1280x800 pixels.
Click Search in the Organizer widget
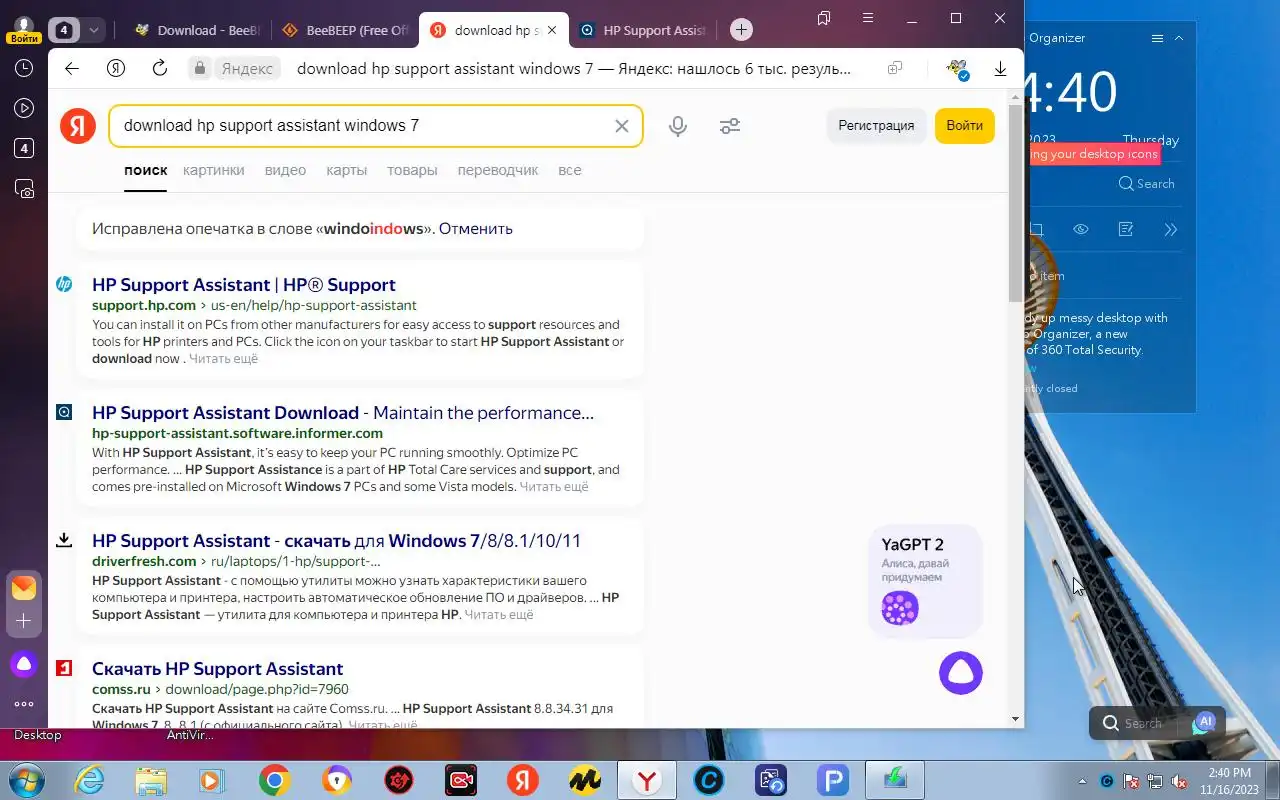1146,184
